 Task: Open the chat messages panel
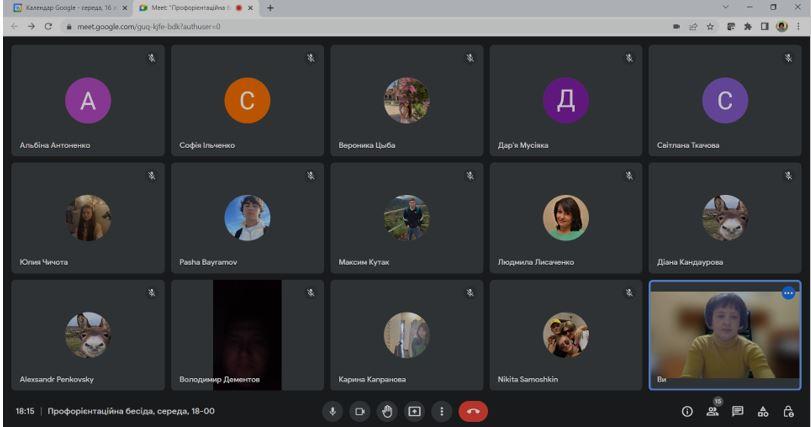tap(738, 410)
